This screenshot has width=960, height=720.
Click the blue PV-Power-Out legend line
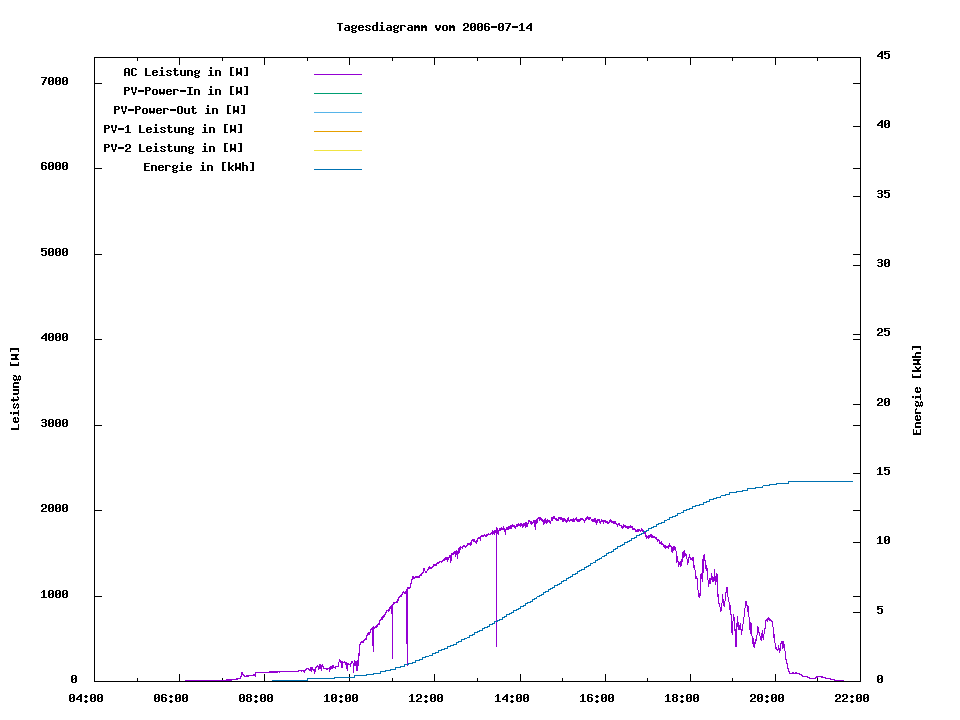[337, 112]
